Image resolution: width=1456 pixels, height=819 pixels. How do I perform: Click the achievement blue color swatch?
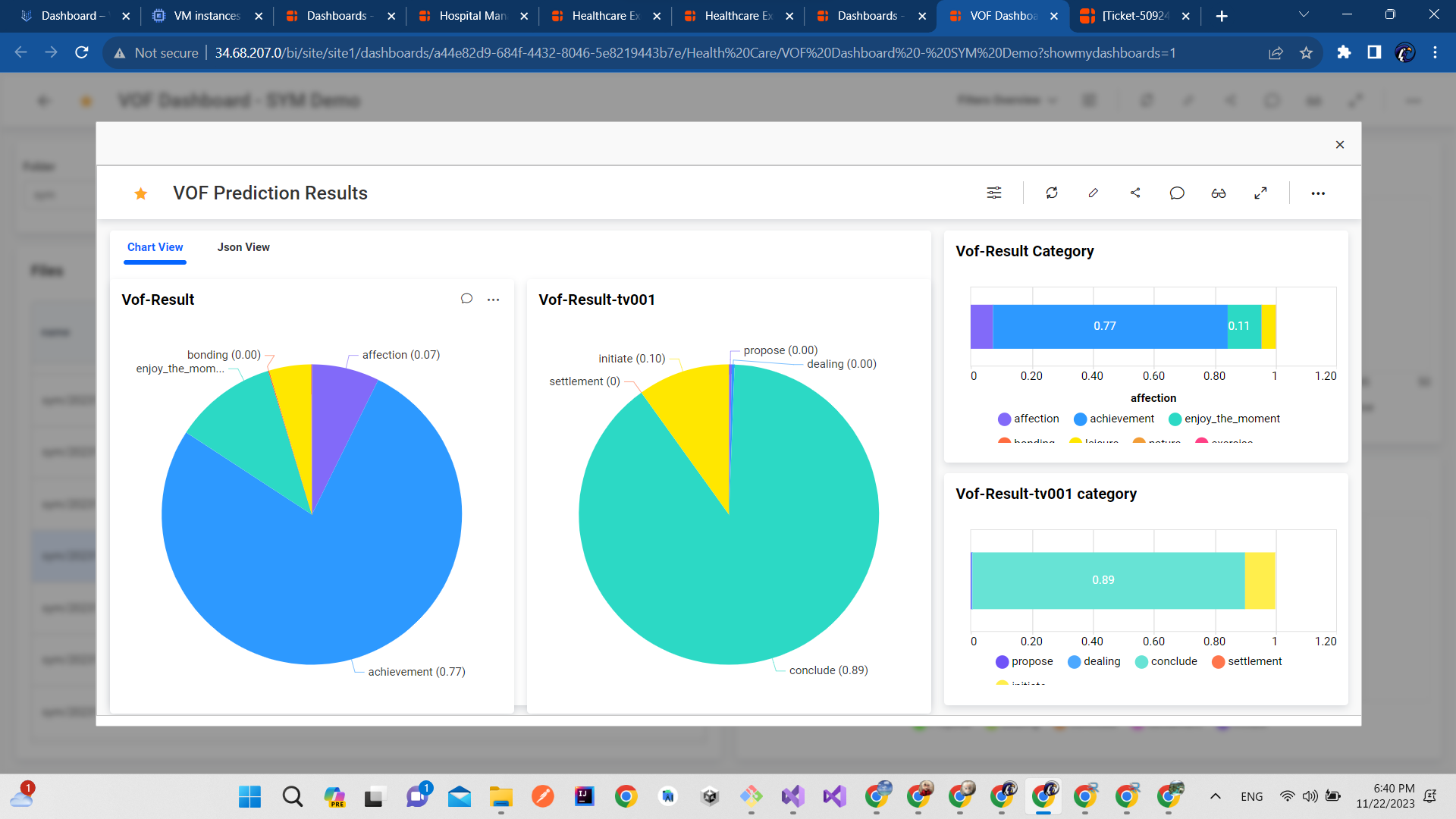(1080, 419)
